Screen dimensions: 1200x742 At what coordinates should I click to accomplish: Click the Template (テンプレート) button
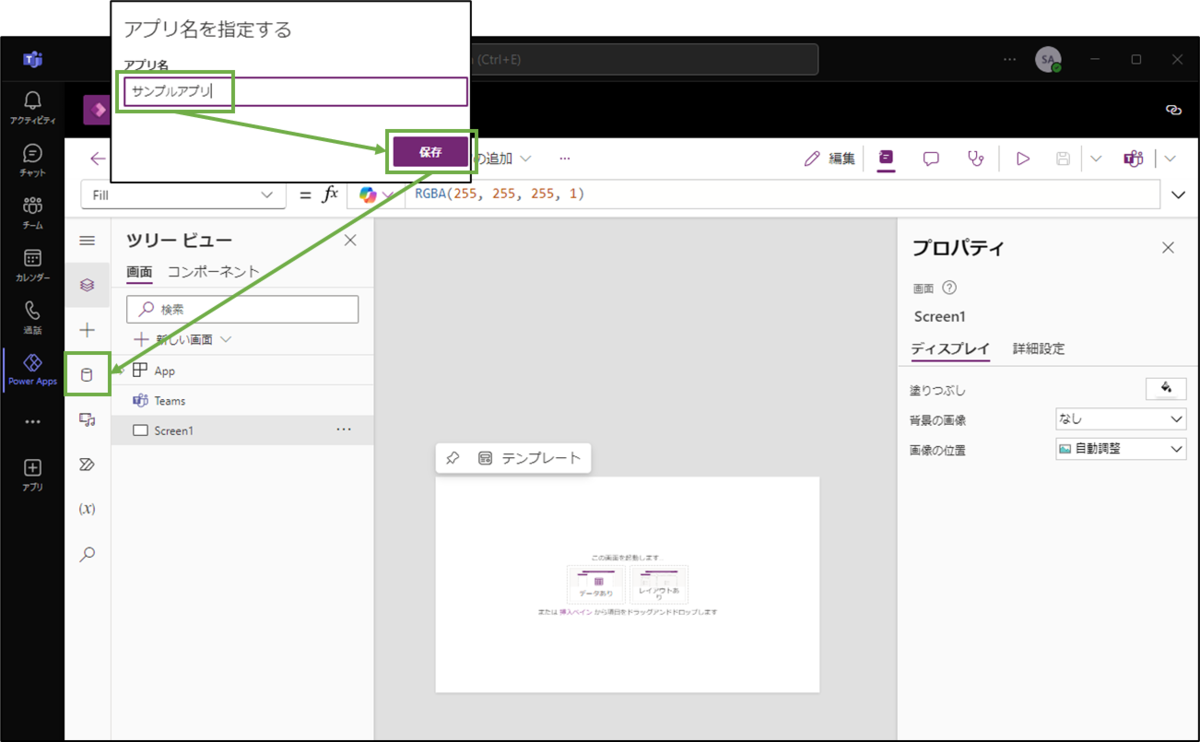[530, 458]
